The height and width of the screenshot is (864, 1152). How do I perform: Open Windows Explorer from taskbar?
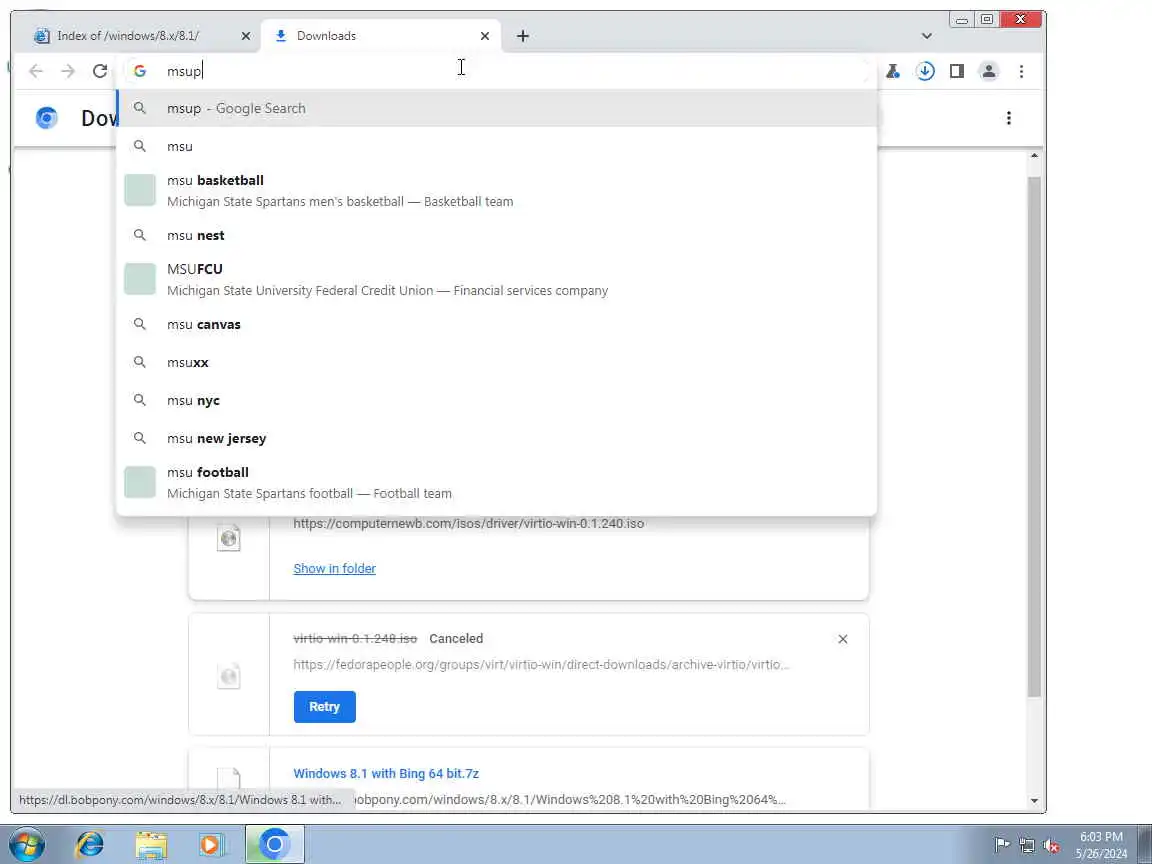(151, 845)
